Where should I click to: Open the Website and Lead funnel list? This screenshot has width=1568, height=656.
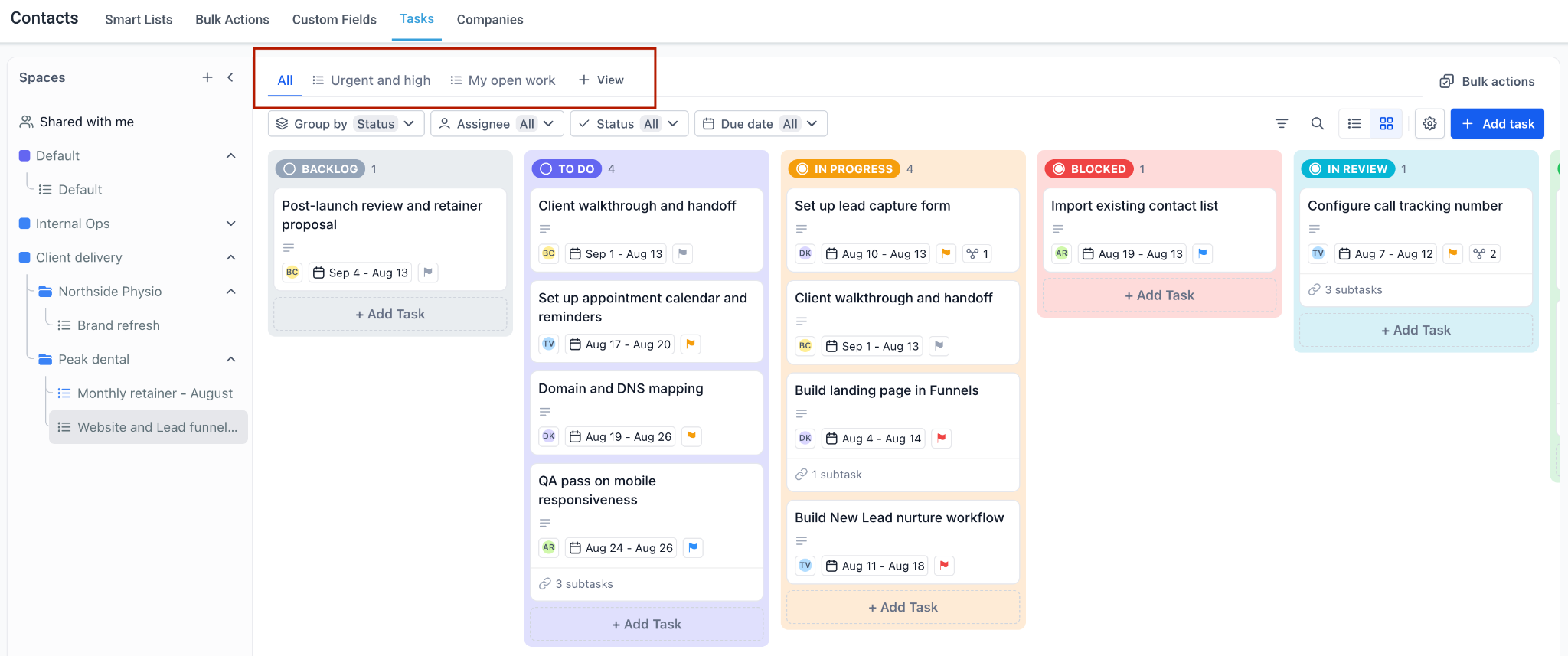click(x=149, y=427)
